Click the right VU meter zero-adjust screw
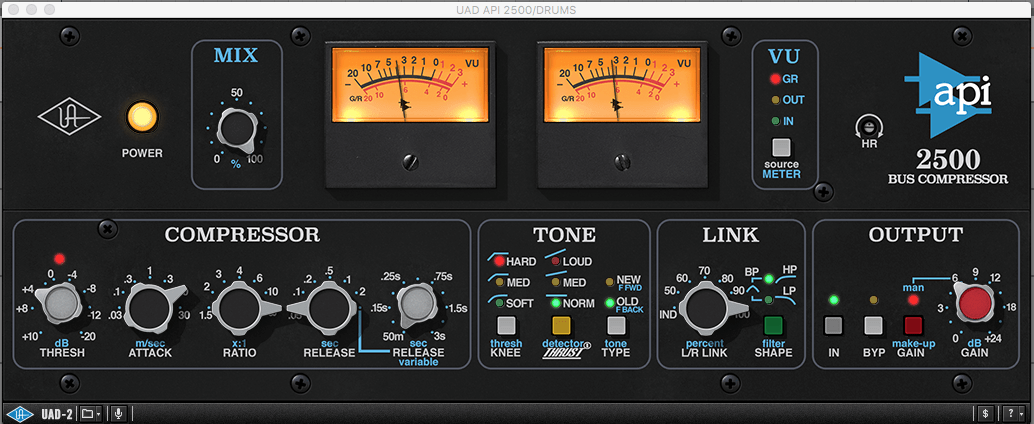1034x424 pixels. coord(621,160)
